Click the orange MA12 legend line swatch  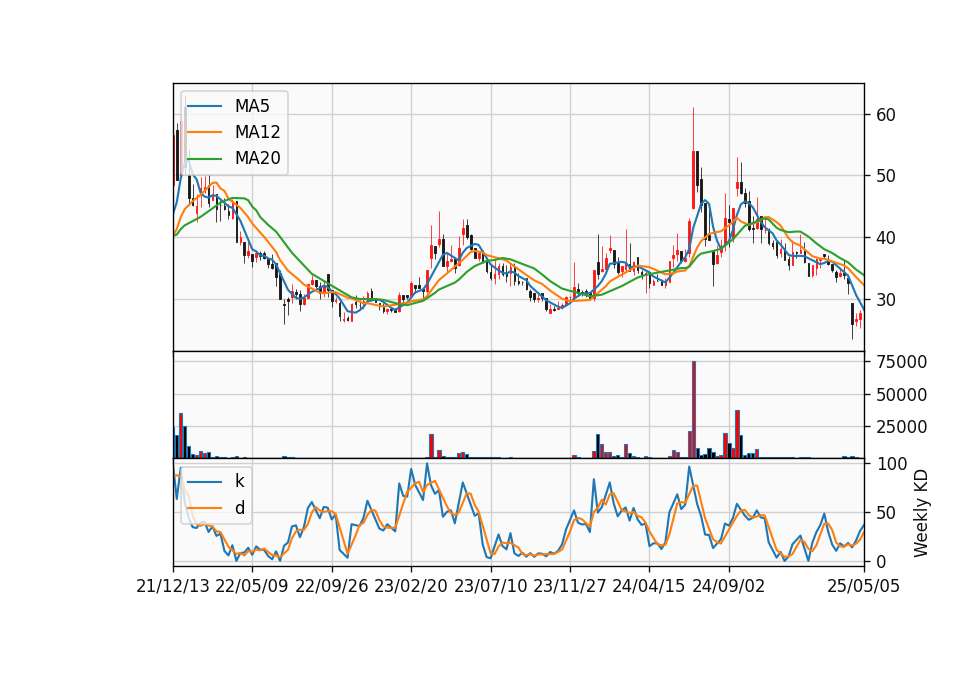[x=204, y=132]
